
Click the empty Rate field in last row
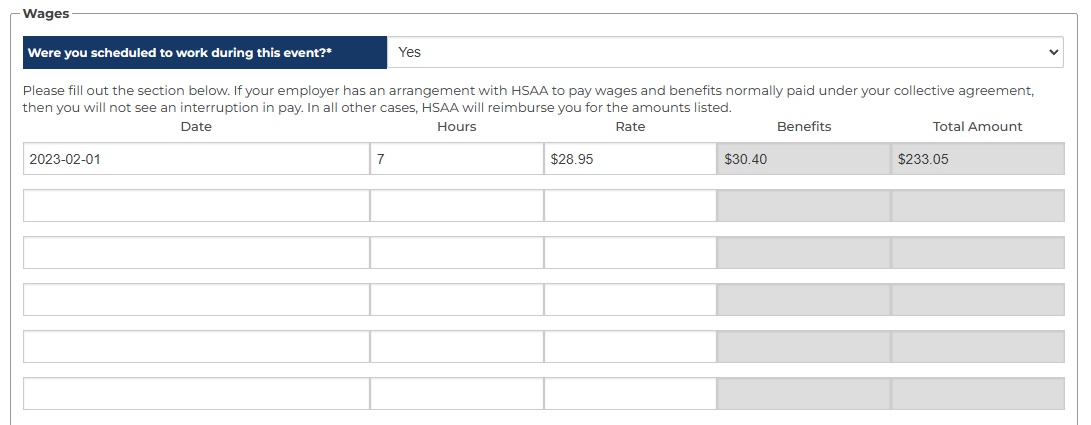(630, 394)
